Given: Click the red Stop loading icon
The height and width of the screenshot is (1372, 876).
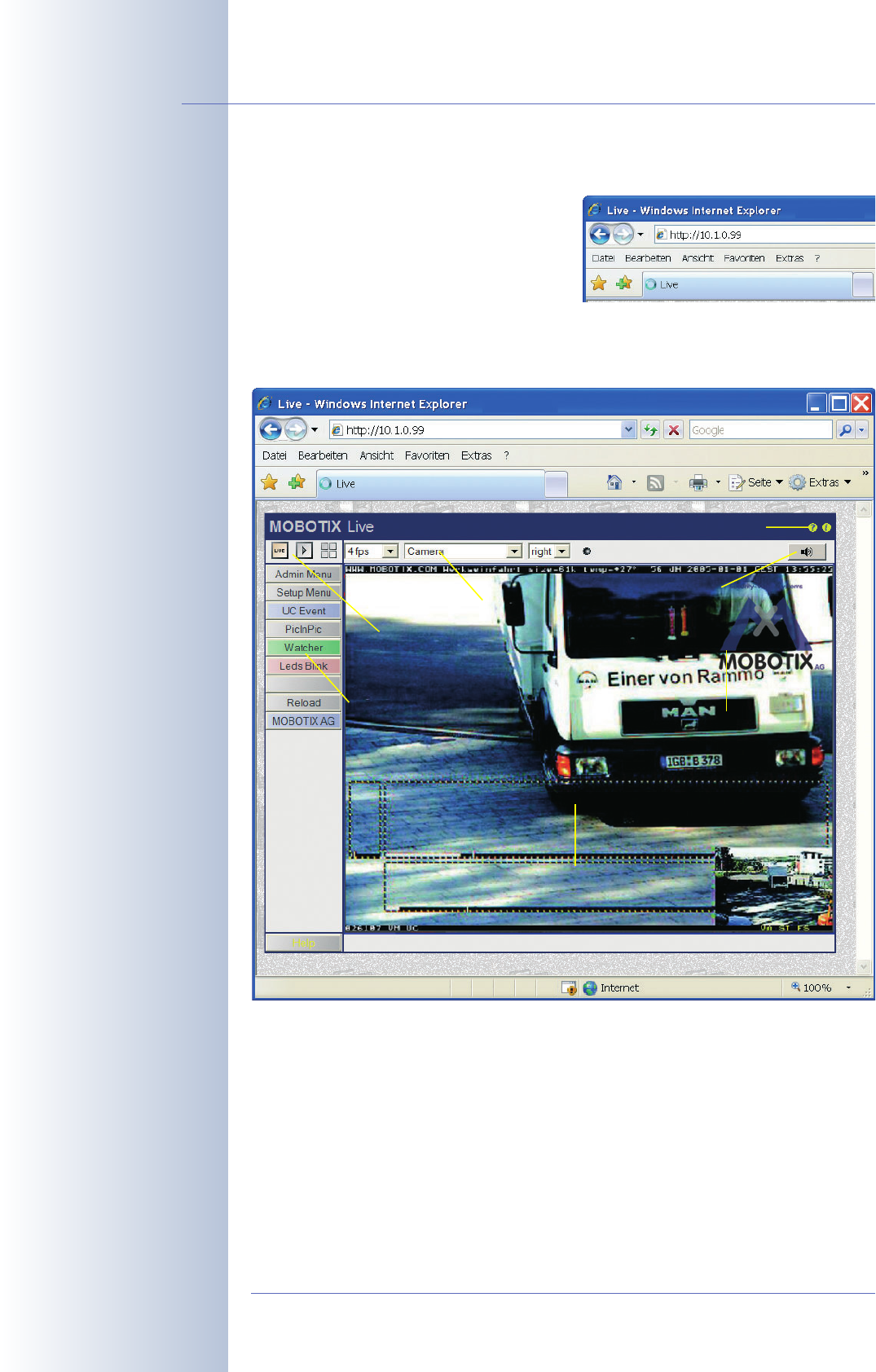Looking at the screenshot, I should pos(673,430).
